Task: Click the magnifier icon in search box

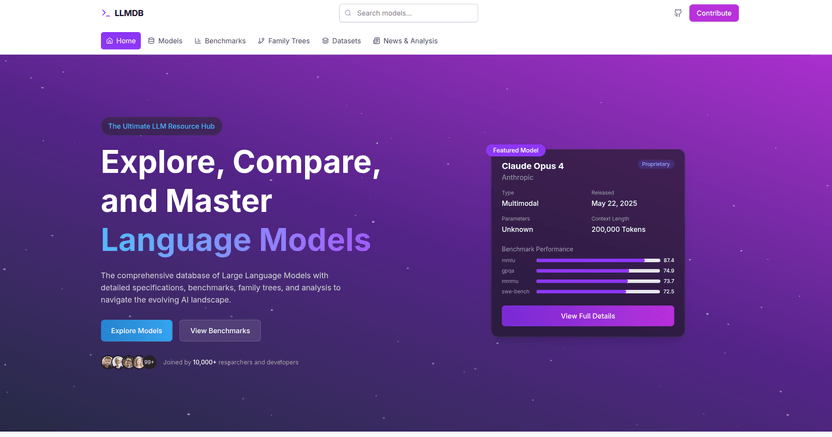Action: point(348,13)
